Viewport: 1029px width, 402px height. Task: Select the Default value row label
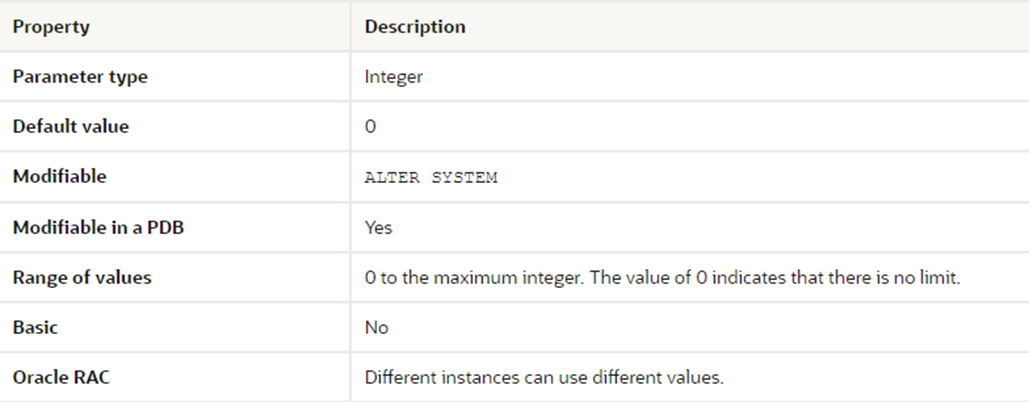click(x=71, y=127)
